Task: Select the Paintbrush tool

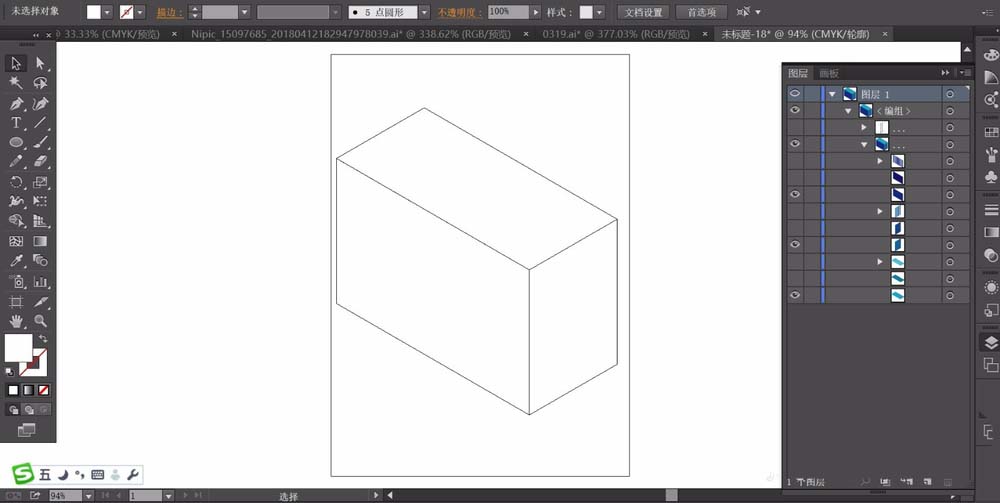Action: click(40, 142)
